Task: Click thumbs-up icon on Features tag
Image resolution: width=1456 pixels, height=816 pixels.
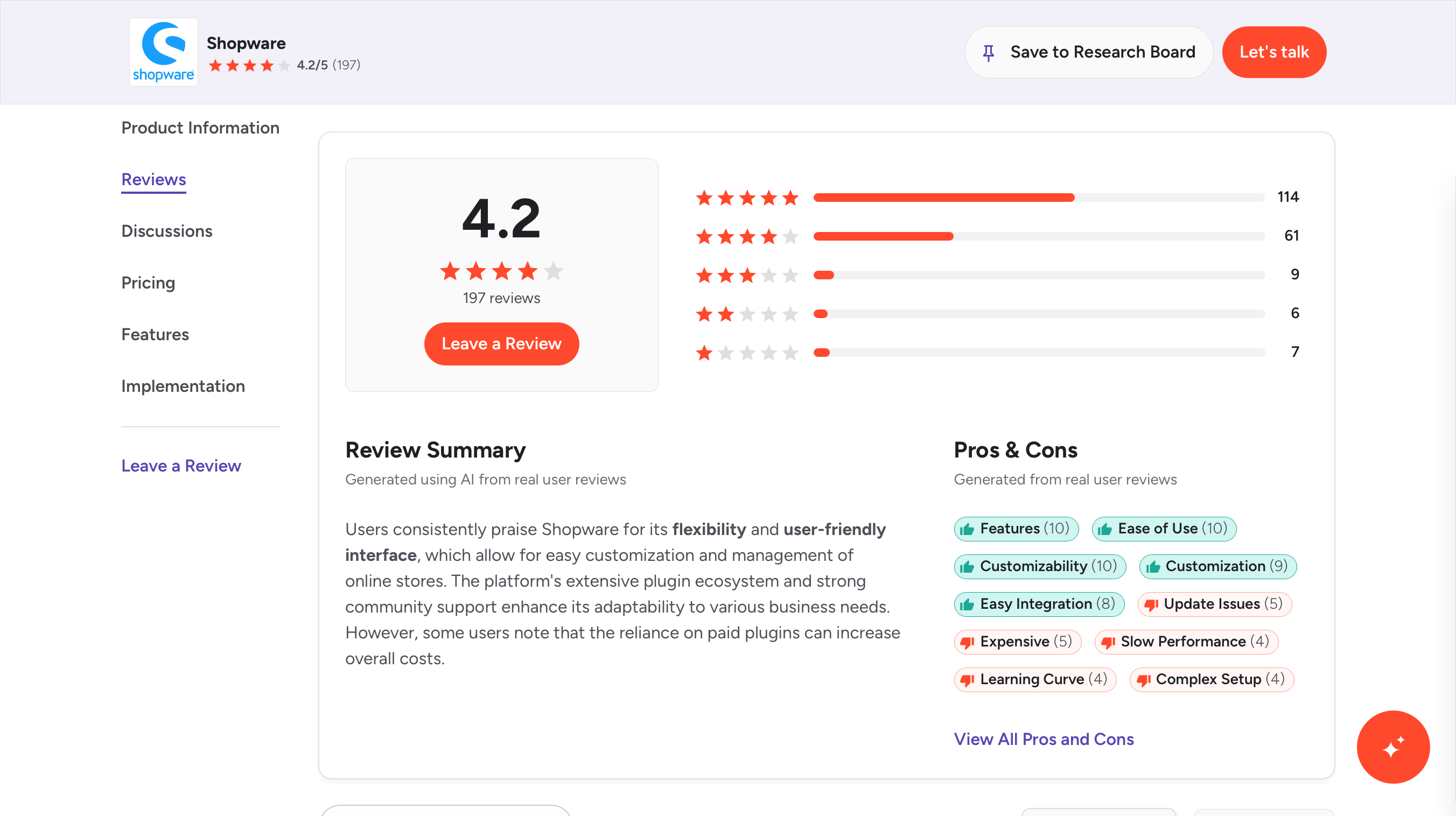Action: pyautogui.click(x=967, y=529)
